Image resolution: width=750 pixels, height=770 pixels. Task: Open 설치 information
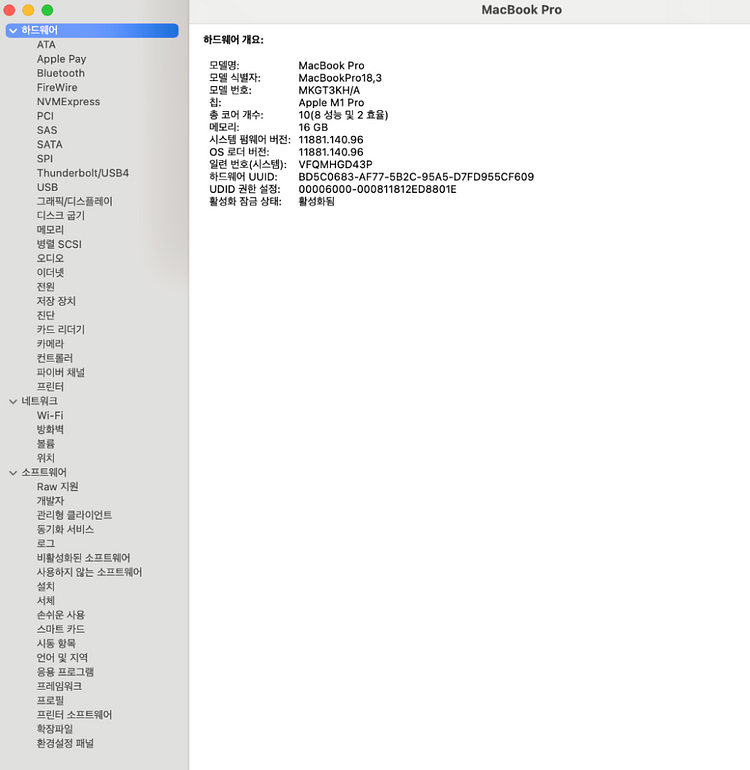(x=46, y=586)
